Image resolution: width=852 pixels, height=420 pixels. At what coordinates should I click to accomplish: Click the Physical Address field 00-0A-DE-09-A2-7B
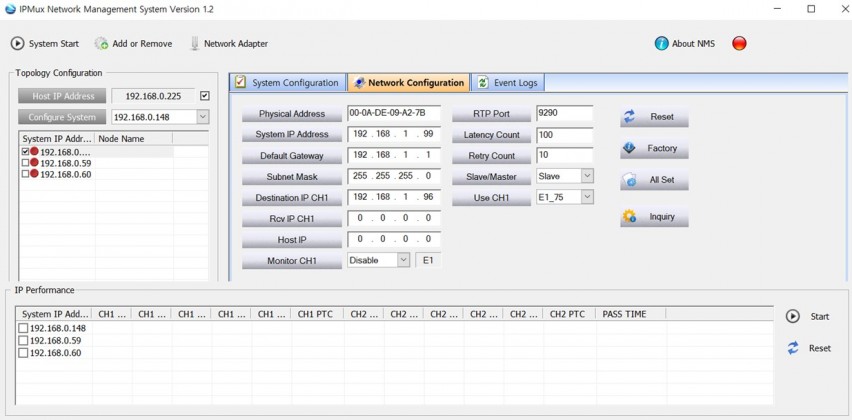point(394,113)
